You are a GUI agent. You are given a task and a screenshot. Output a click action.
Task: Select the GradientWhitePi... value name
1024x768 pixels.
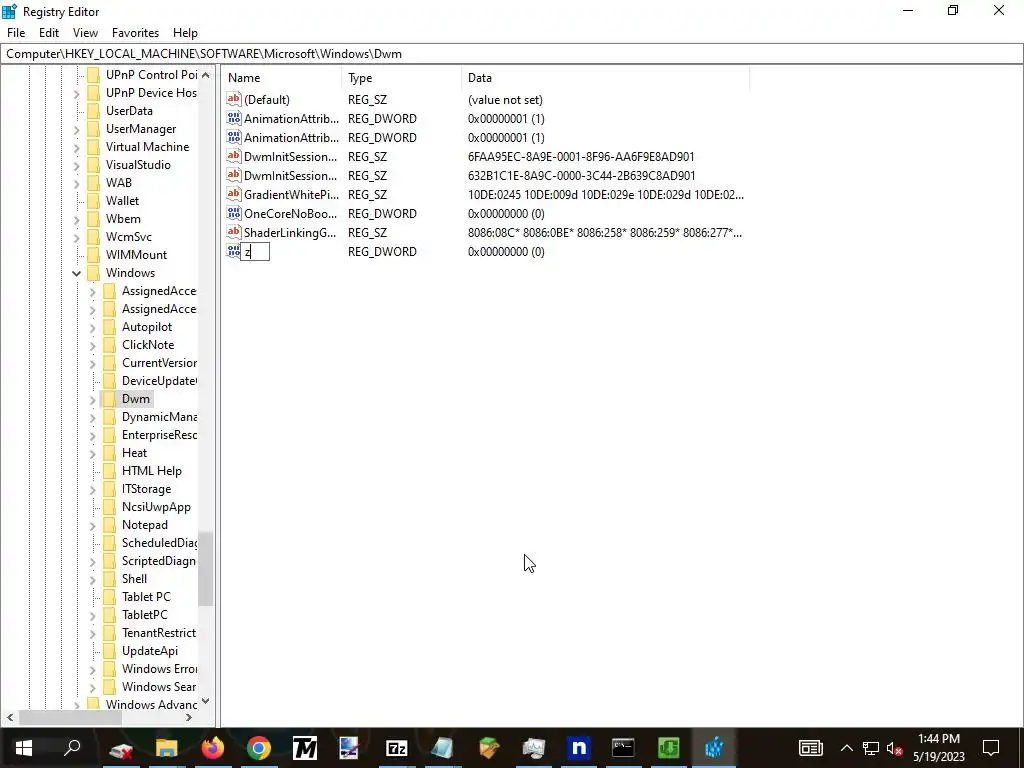click(291, 195)
